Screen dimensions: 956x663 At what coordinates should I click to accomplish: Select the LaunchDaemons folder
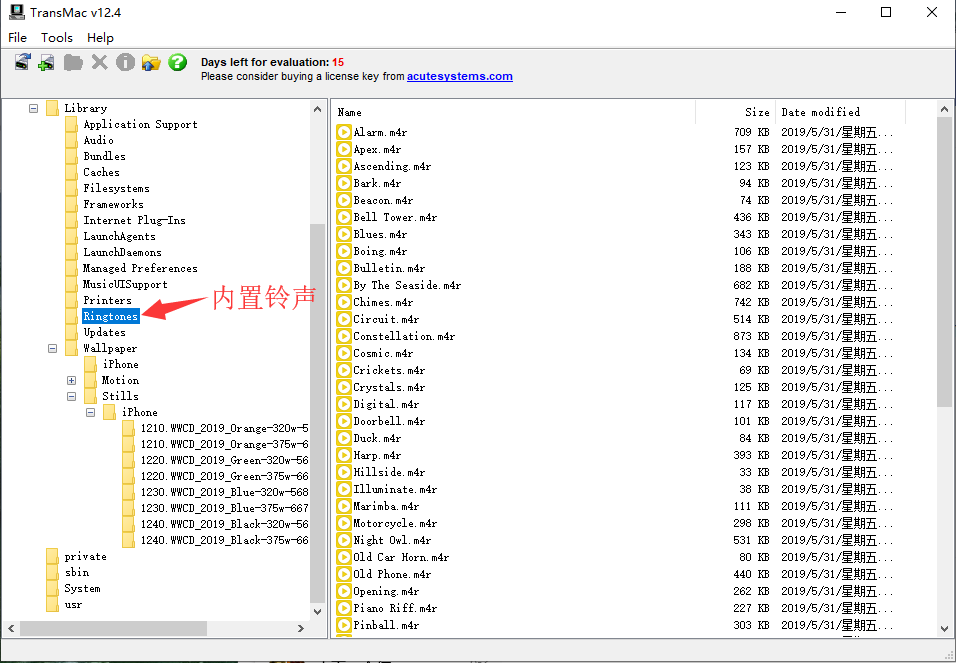coord(123,252)
